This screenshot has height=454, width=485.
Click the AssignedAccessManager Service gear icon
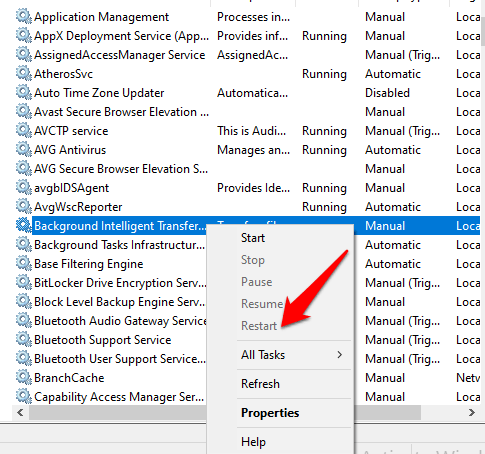(x=24, y=55)
